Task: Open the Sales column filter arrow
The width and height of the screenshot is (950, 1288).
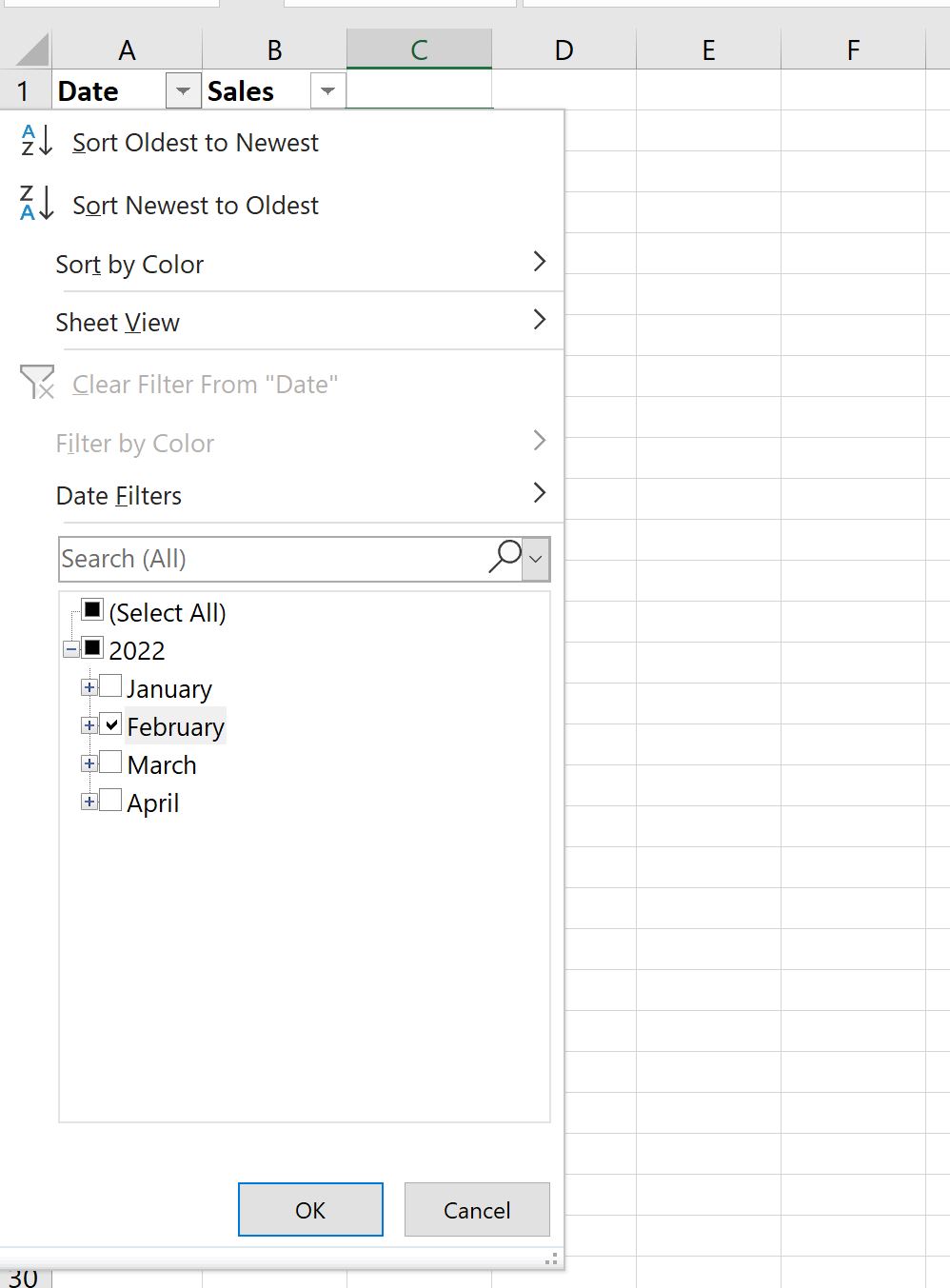Action: click(327, 91)
